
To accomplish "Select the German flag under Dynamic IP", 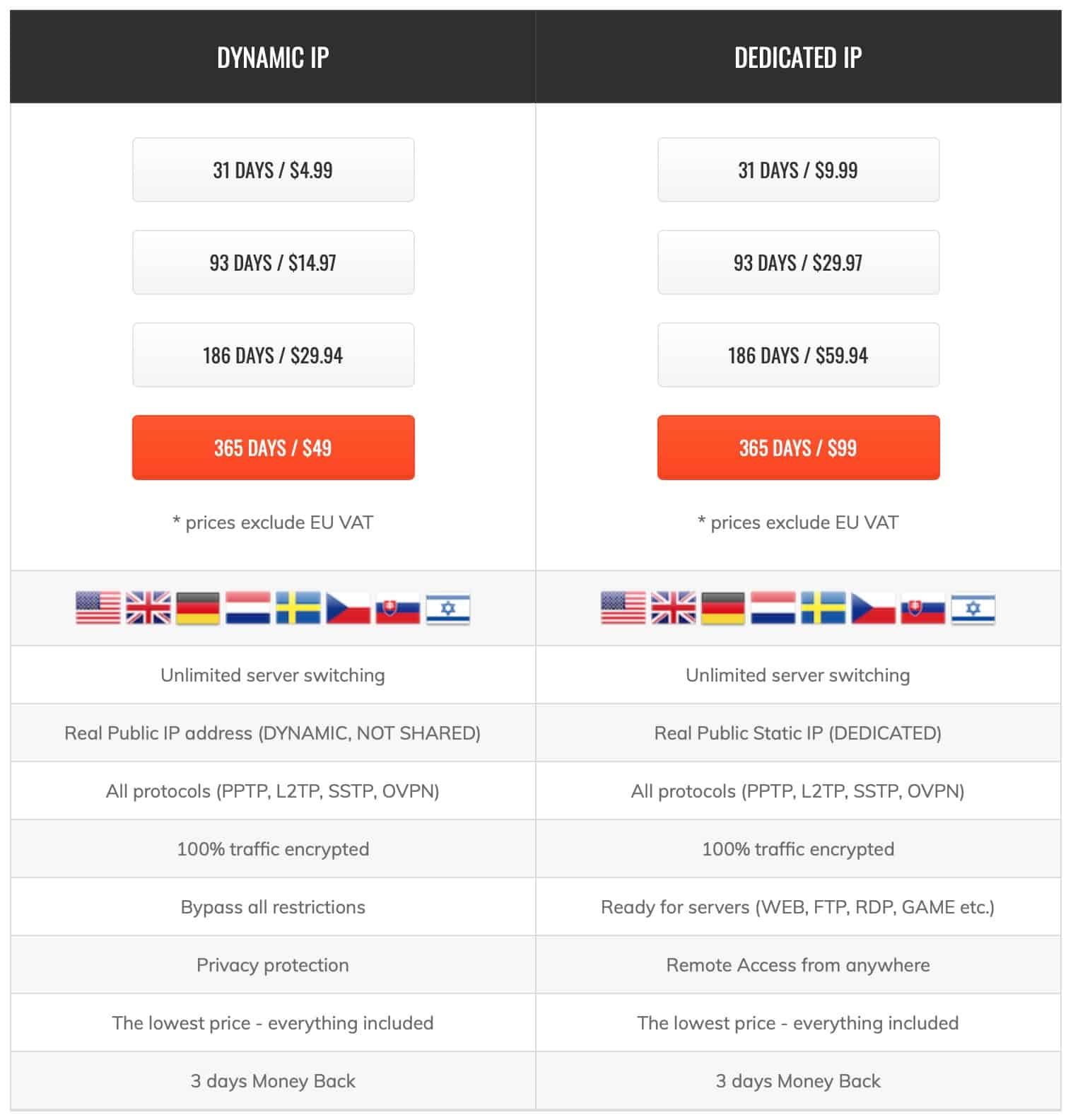I will tap(198, 608).
